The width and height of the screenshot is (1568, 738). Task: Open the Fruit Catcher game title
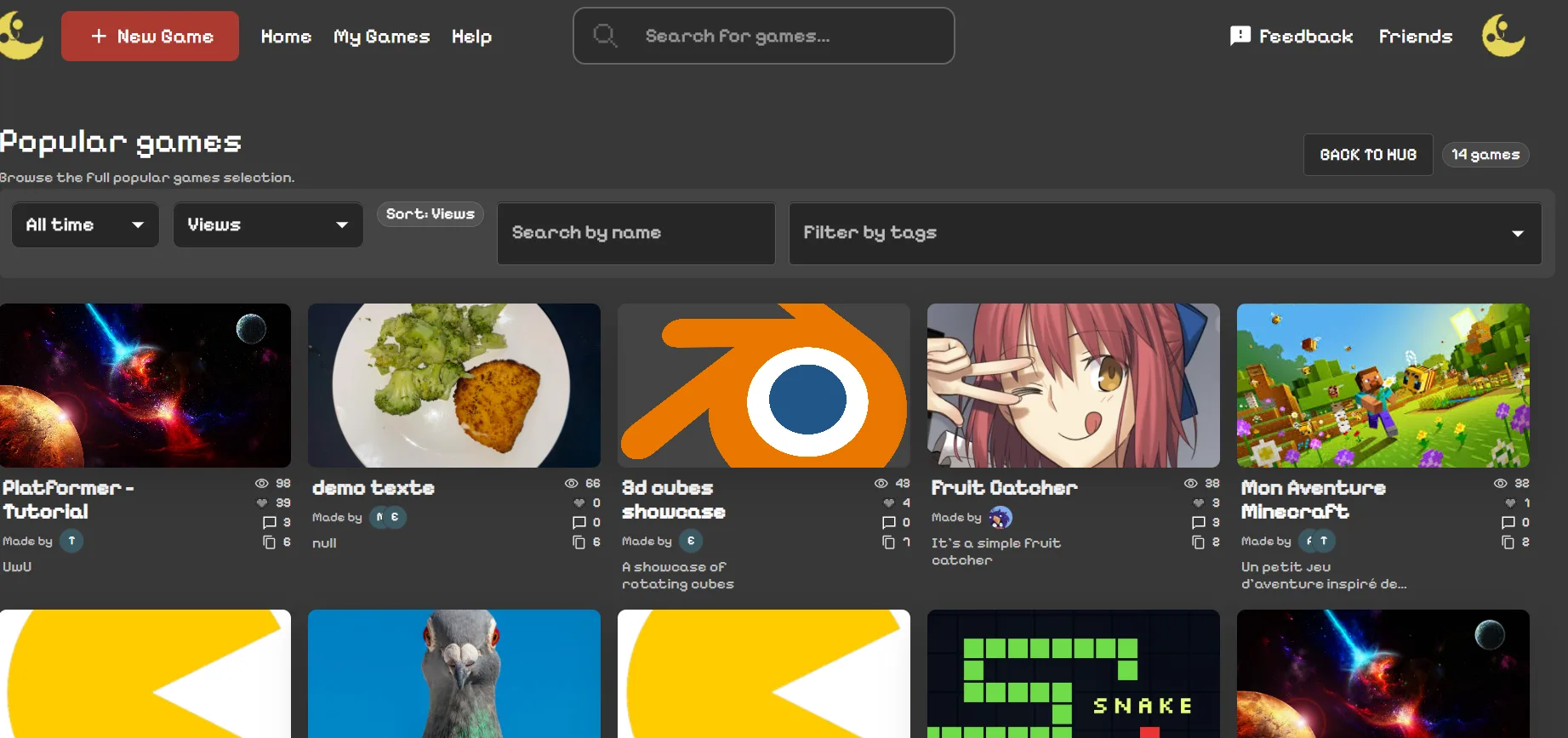tap(1004, 488)
